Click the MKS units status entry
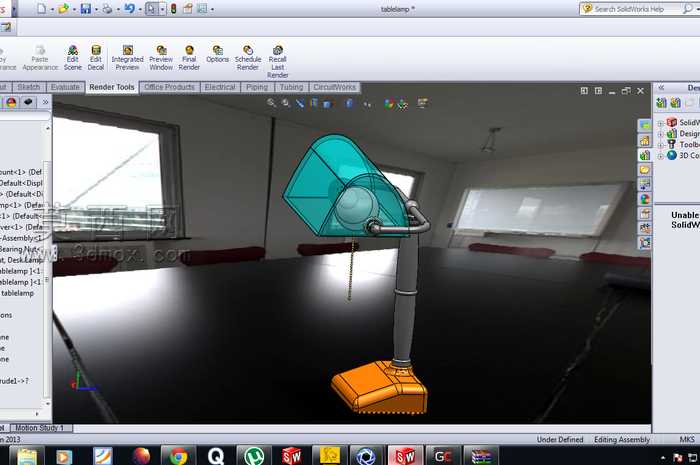 [687, 440]
